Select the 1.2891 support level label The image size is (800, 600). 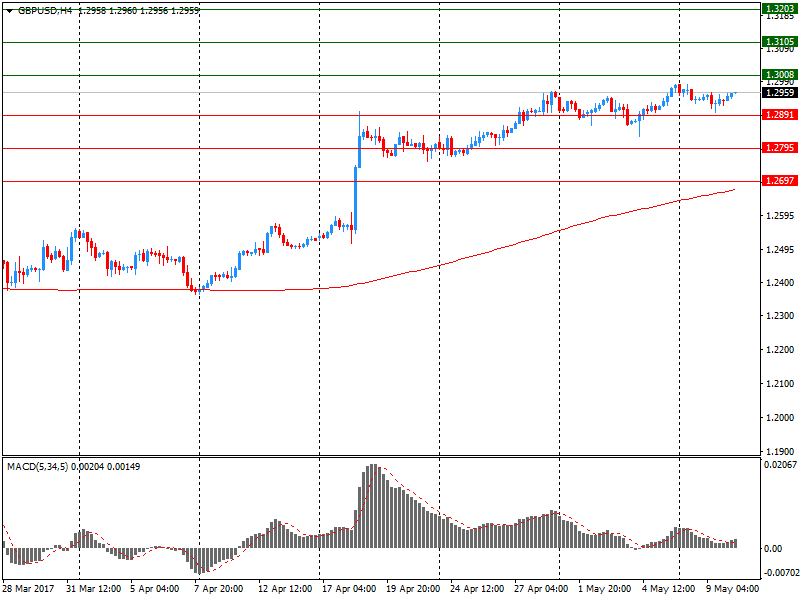pos(780,114)
